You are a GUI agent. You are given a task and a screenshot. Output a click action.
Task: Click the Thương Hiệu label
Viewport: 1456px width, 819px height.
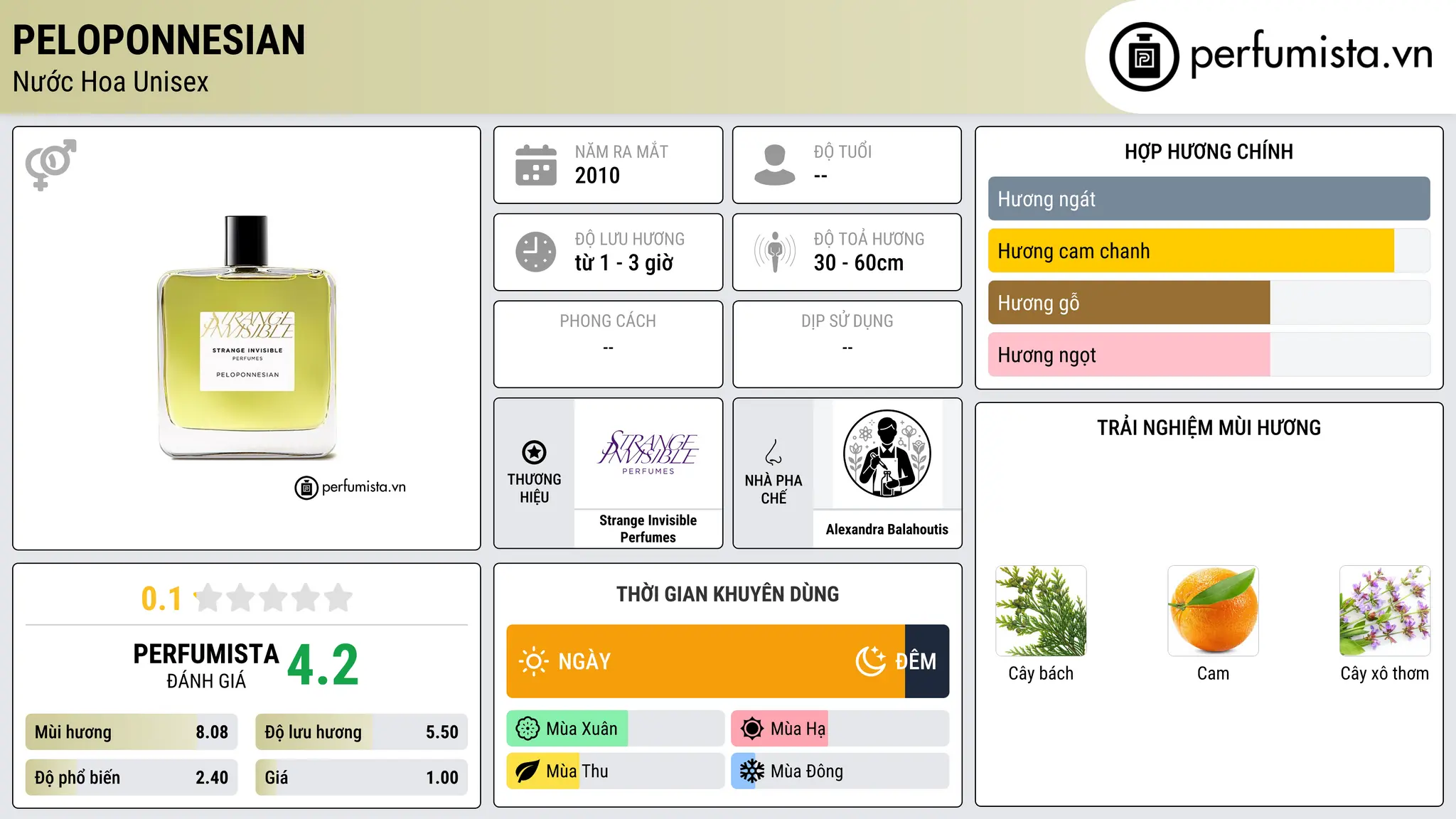click(534, 488)
